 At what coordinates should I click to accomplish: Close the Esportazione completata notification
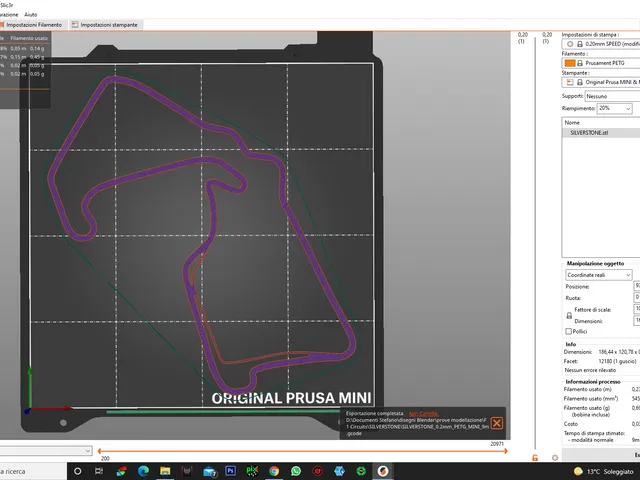point(496,423)
